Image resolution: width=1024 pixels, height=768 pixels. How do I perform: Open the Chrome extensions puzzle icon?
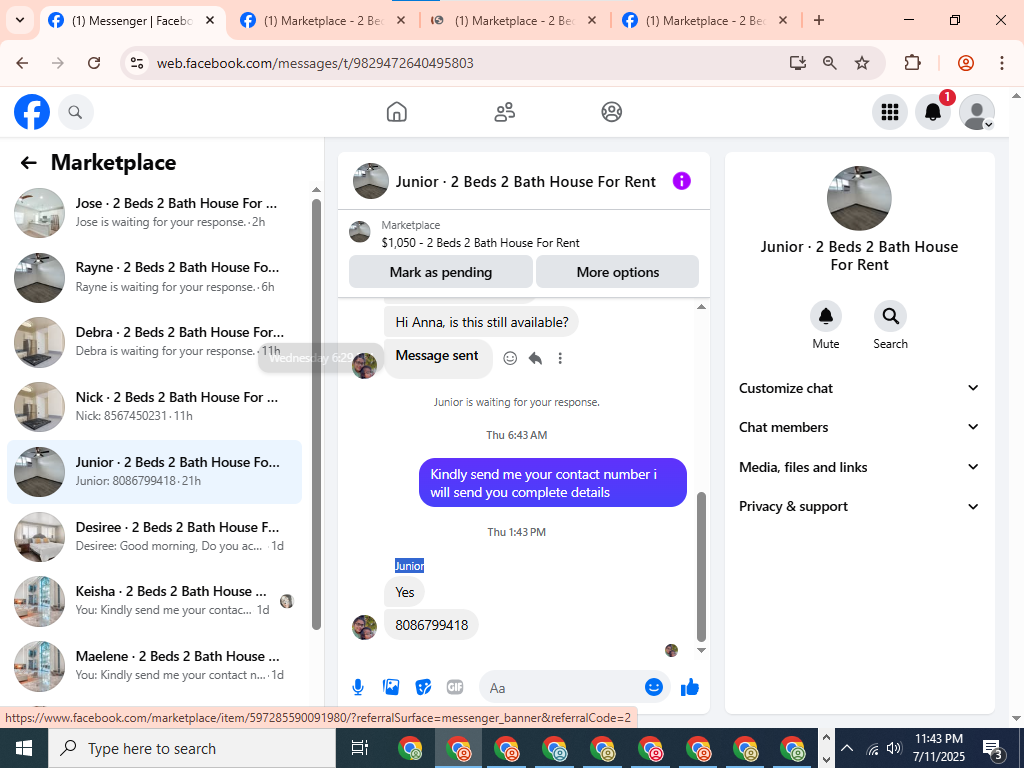coord(912,63)
